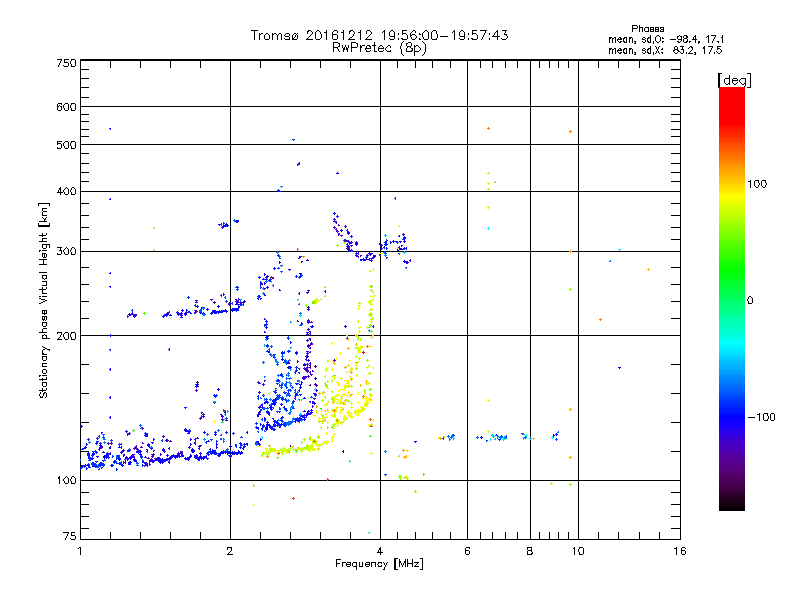Image resolution: width=800 pixels, height=600 pixels.
Task: Click the 'mean, sd,X: 83.2, 17.5' line
Action: tap(665, 50)
